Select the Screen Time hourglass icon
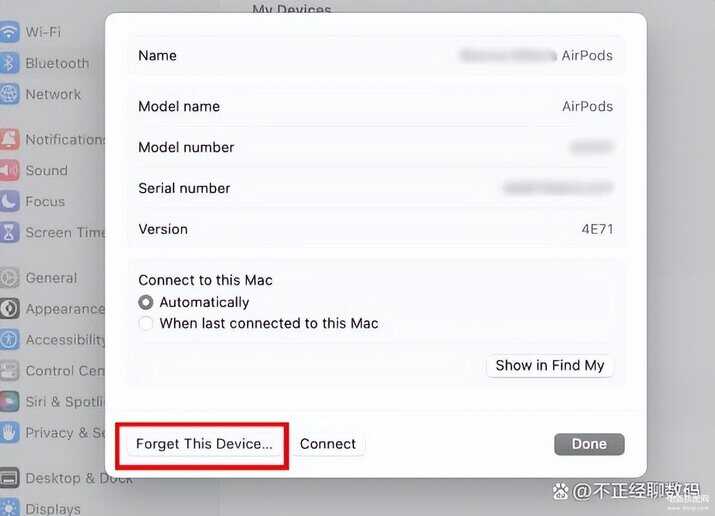 tap(9, 232)
